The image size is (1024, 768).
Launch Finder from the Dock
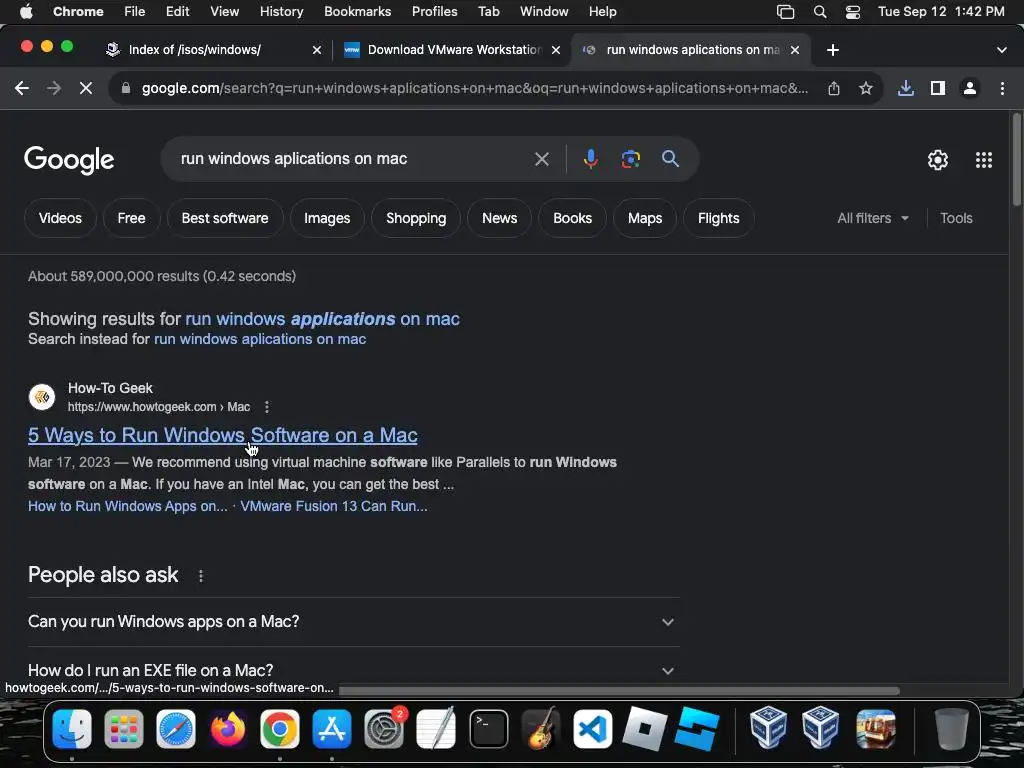point(72,729)
